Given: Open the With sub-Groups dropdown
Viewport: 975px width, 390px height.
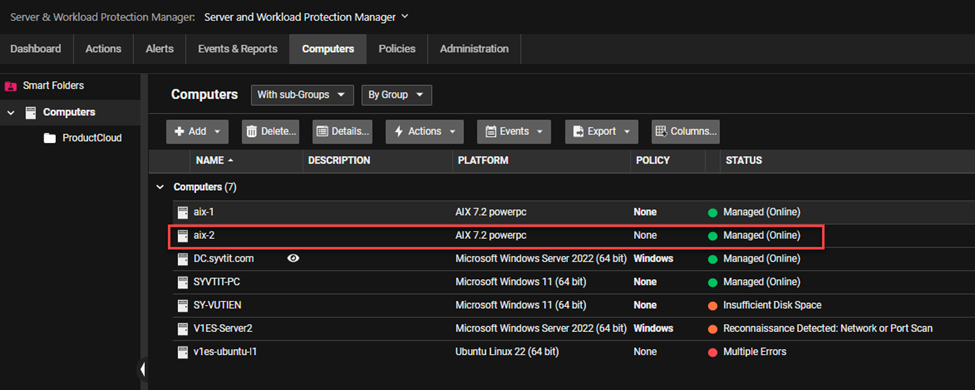Looking at the screenshot, I should point(302,95).
